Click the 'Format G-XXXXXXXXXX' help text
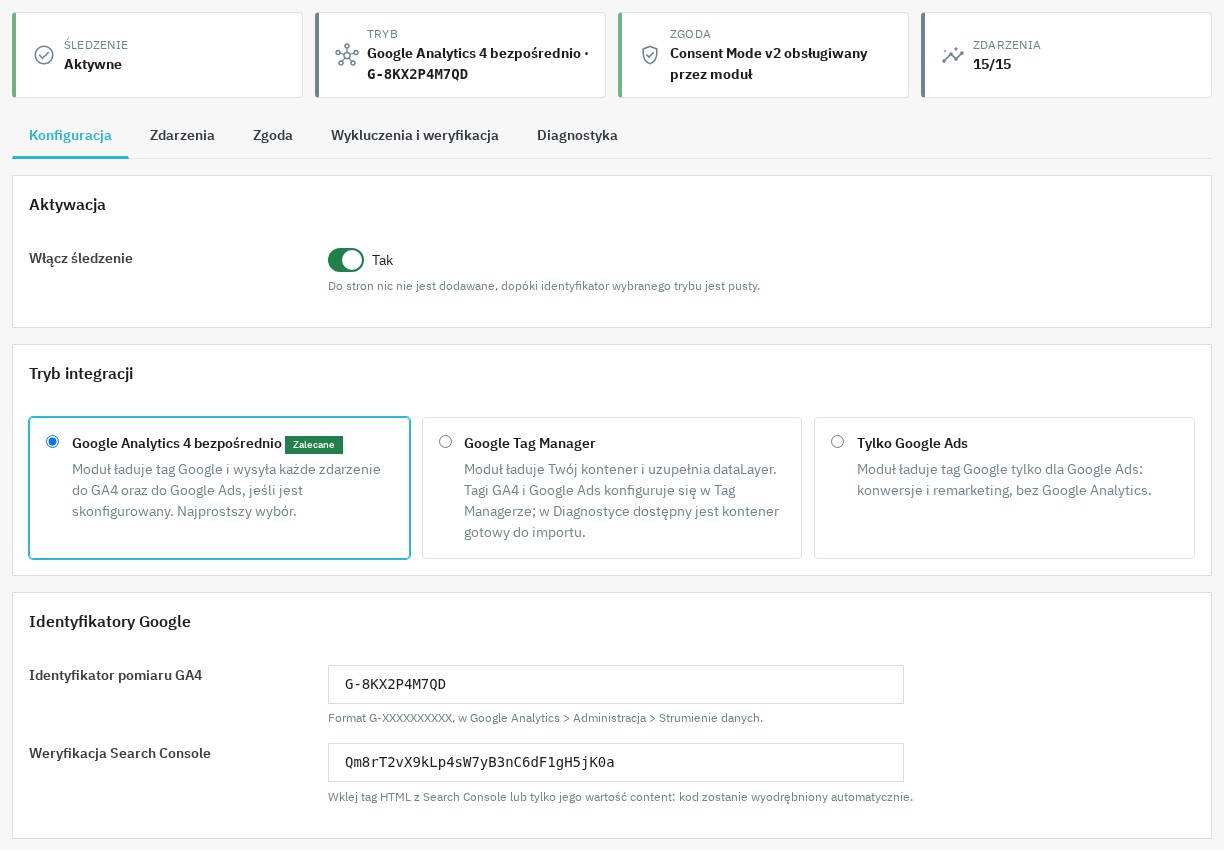This screenshot has width=1224, height=850. [545, 718]
